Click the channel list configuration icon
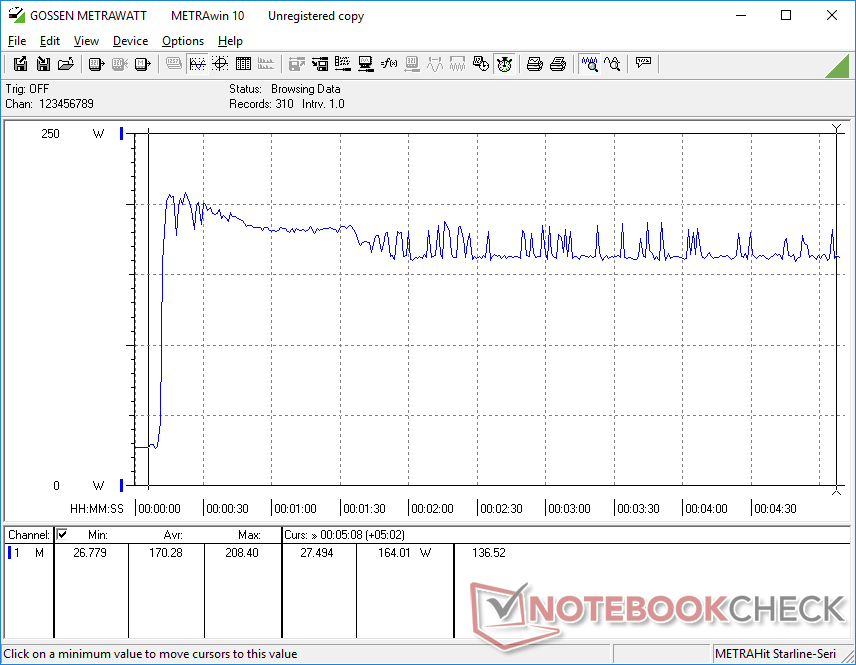This screenshot has height=665, width=856. [342, 64]
